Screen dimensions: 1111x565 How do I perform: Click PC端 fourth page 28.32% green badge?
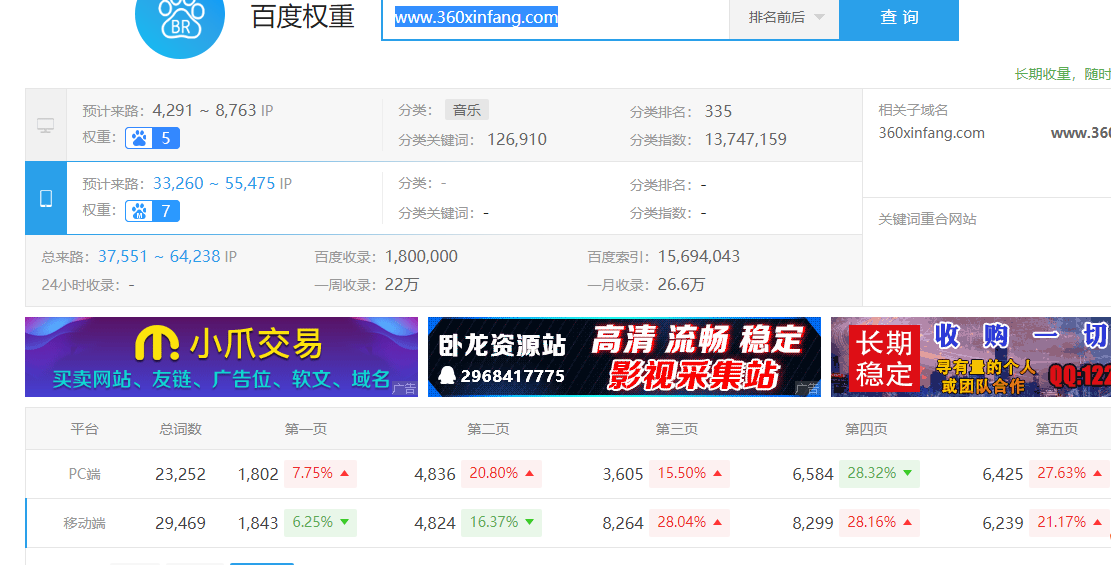879,474
